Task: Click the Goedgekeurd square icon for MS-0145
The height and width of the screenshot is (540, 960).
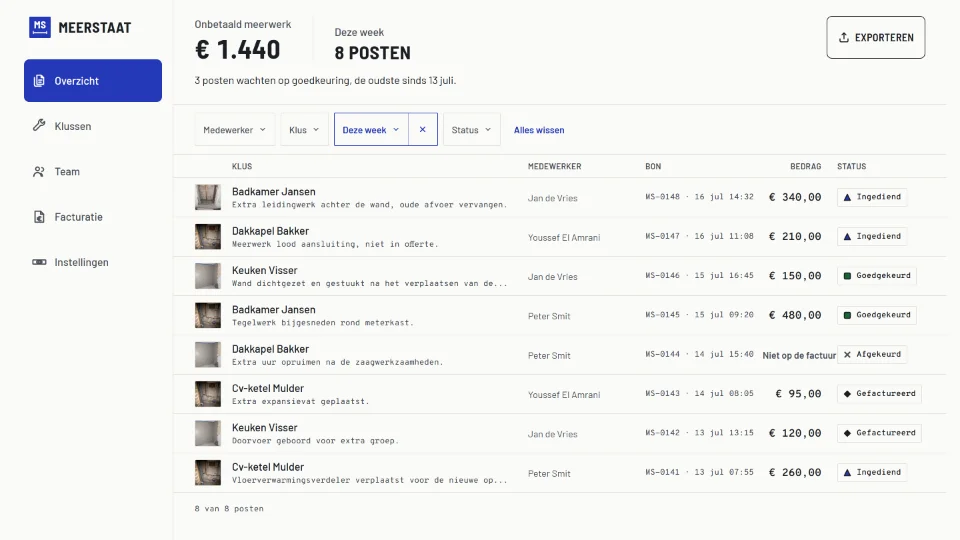Action: [847, 315]
